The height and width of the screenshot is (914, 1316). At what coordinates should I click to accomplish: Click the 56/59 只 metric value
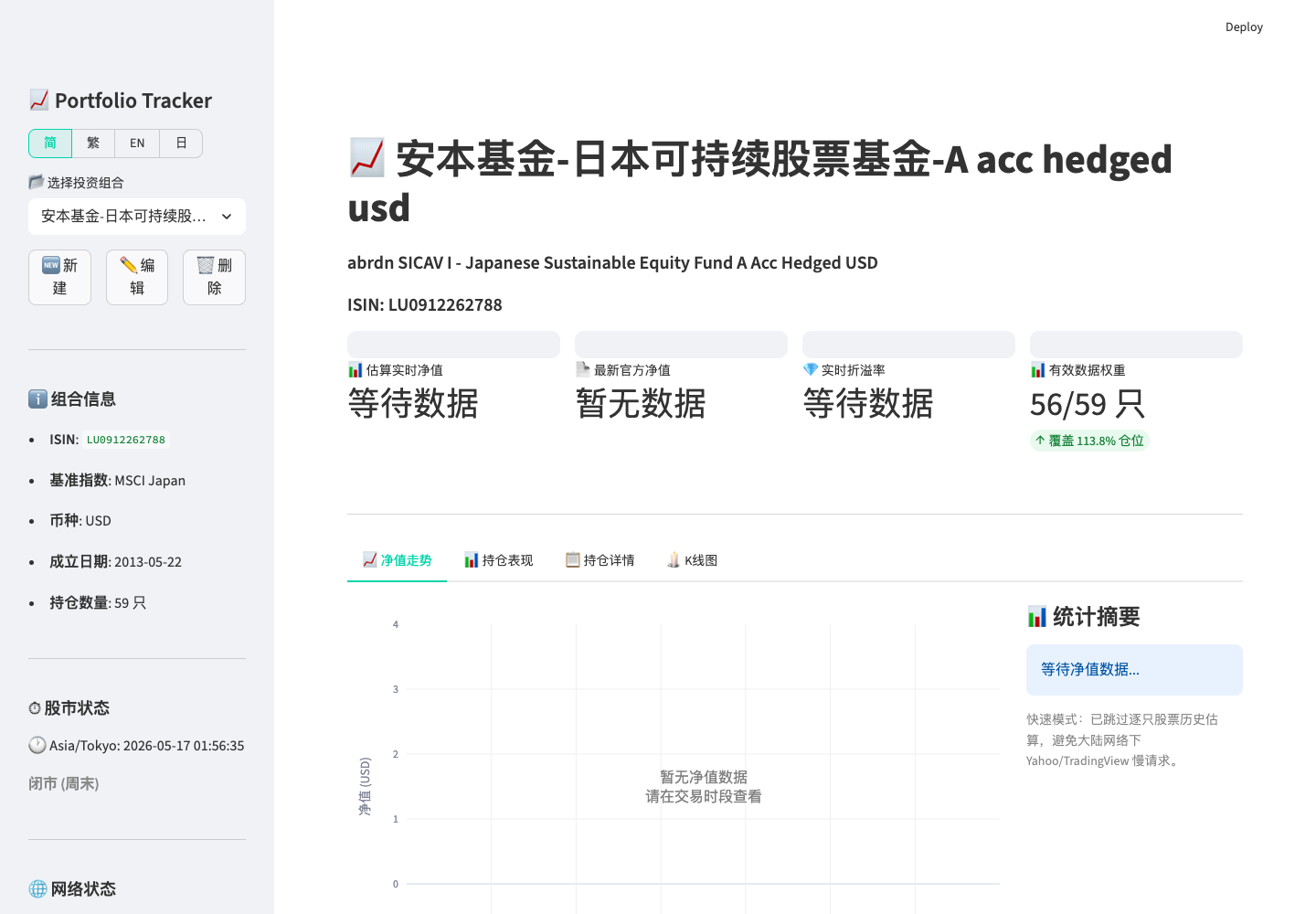click(x=1088, y=404)
